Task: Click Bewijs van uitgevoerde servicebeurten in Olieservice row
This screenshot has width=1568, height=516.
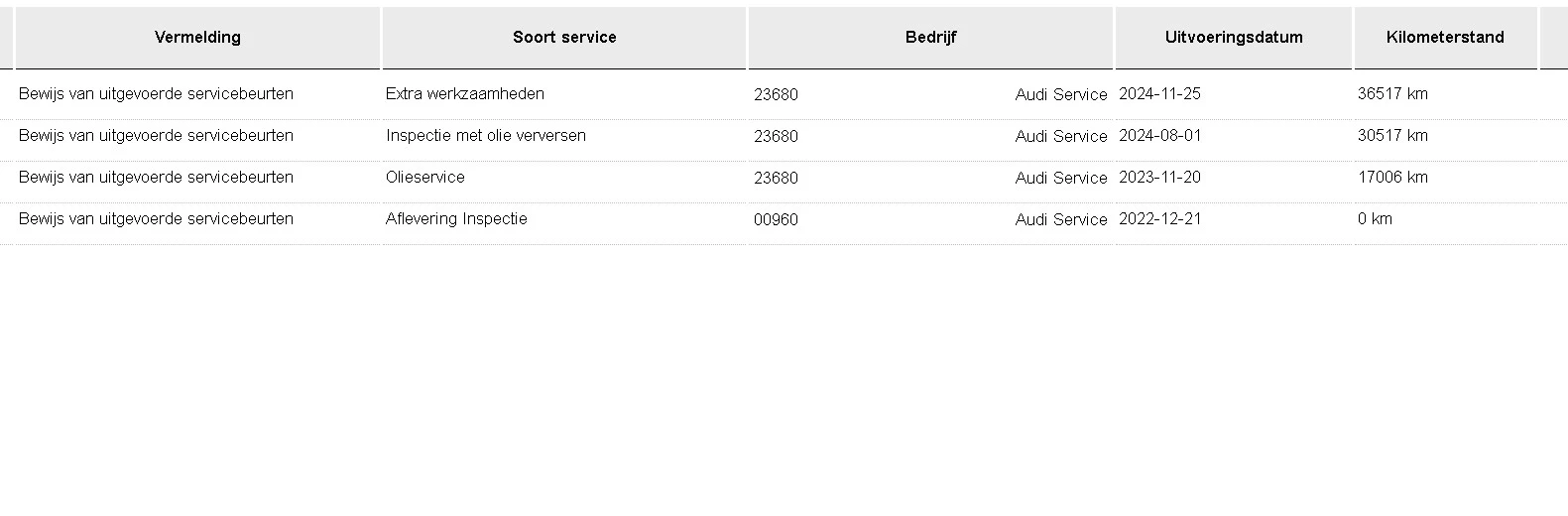Action: click(156, 178)
